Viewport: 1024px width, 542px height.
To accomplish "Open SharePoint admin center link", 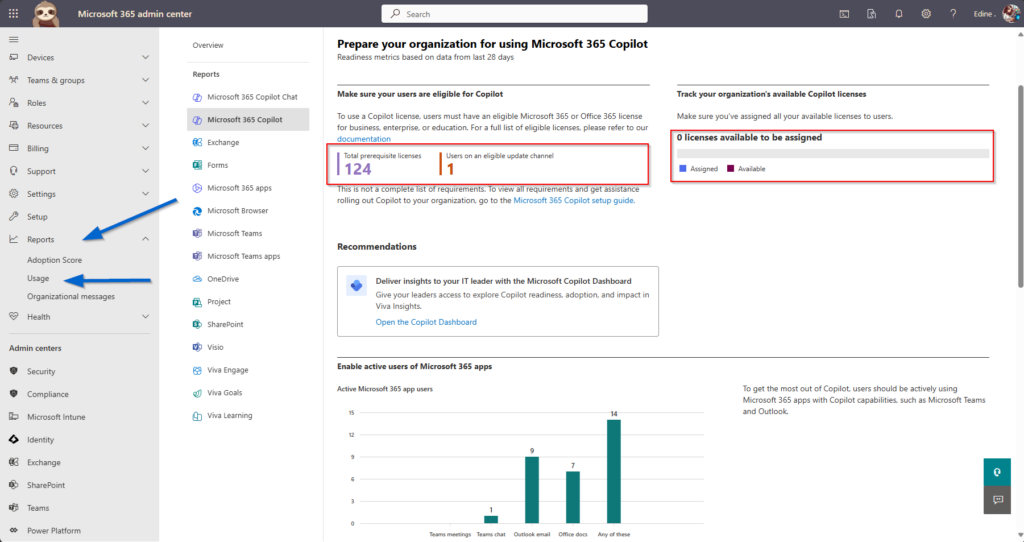I will coord(46,485).
